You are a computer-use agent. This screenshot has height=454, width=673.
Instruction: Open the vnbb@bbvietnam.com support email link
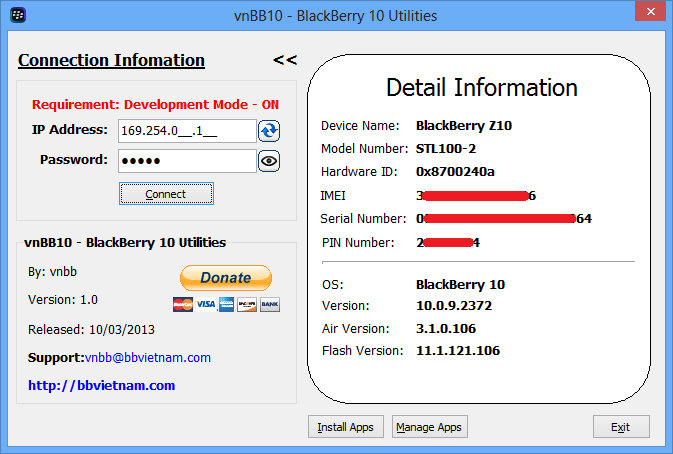point(148,357)
